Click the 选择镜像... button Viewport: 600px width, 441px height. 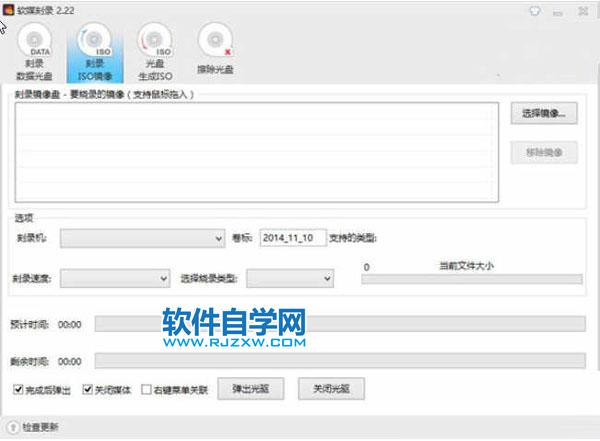(544, 115)
